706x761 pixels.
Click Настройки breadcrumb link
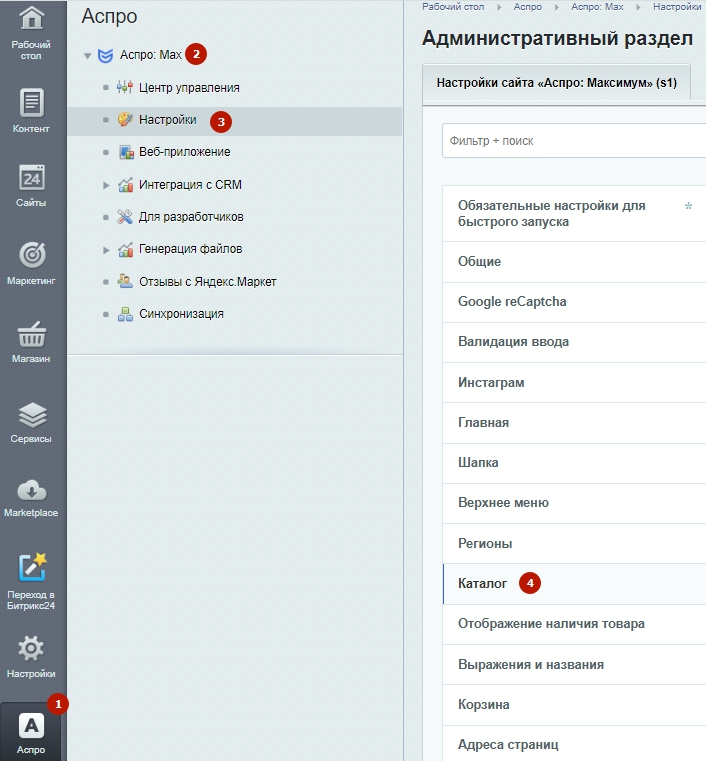(x=676, y=7)
